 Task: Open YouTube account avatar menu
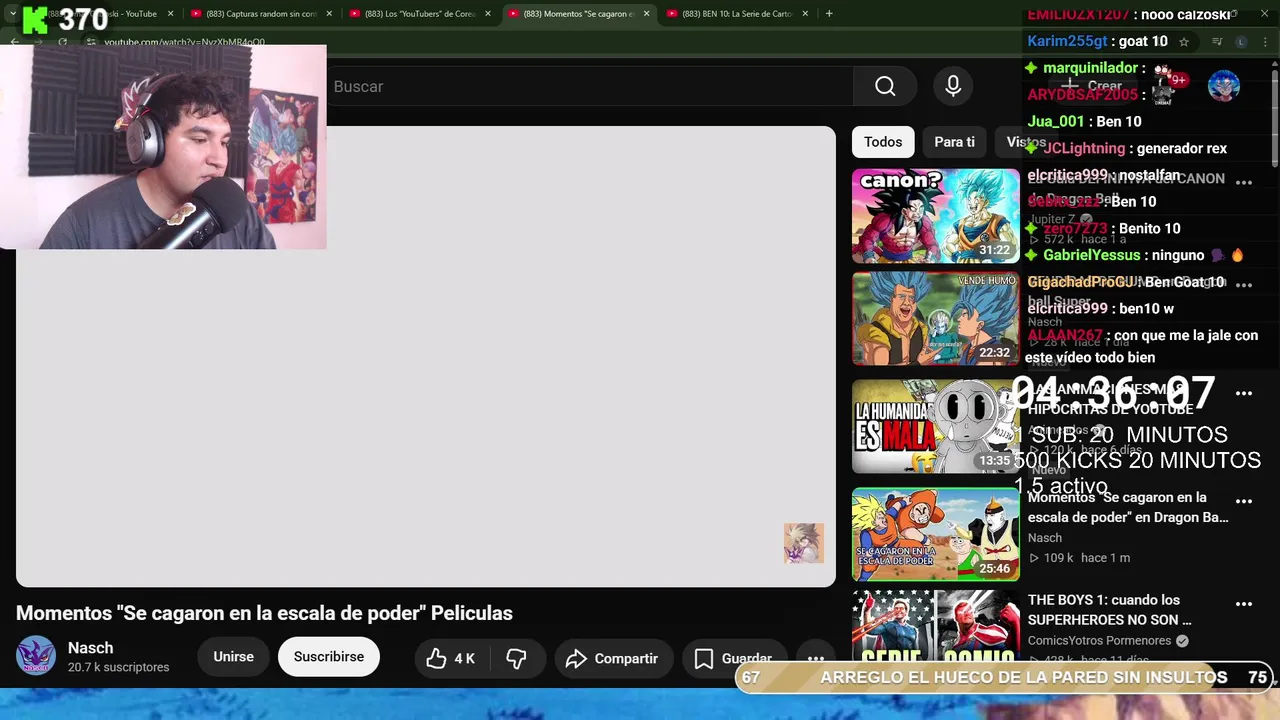[x=1224, y=86]
